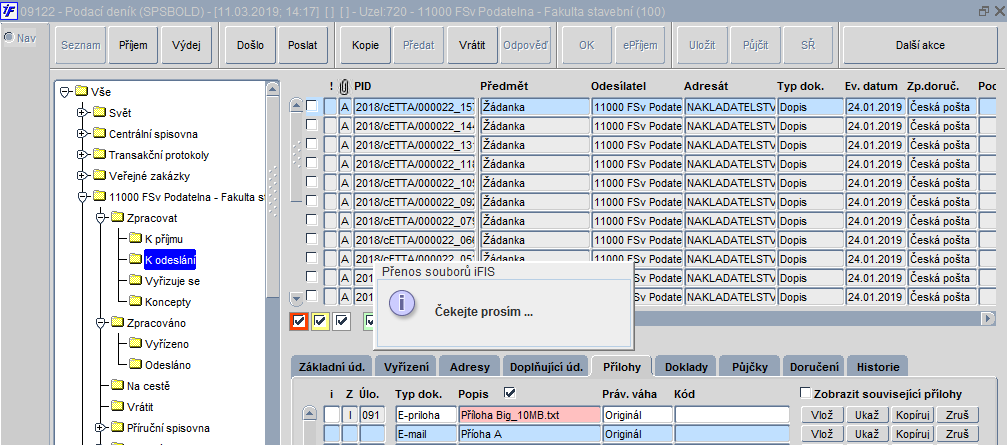Switch to the Vyřízení tab
Screen dimensions: 1007x445
point(406,367)
